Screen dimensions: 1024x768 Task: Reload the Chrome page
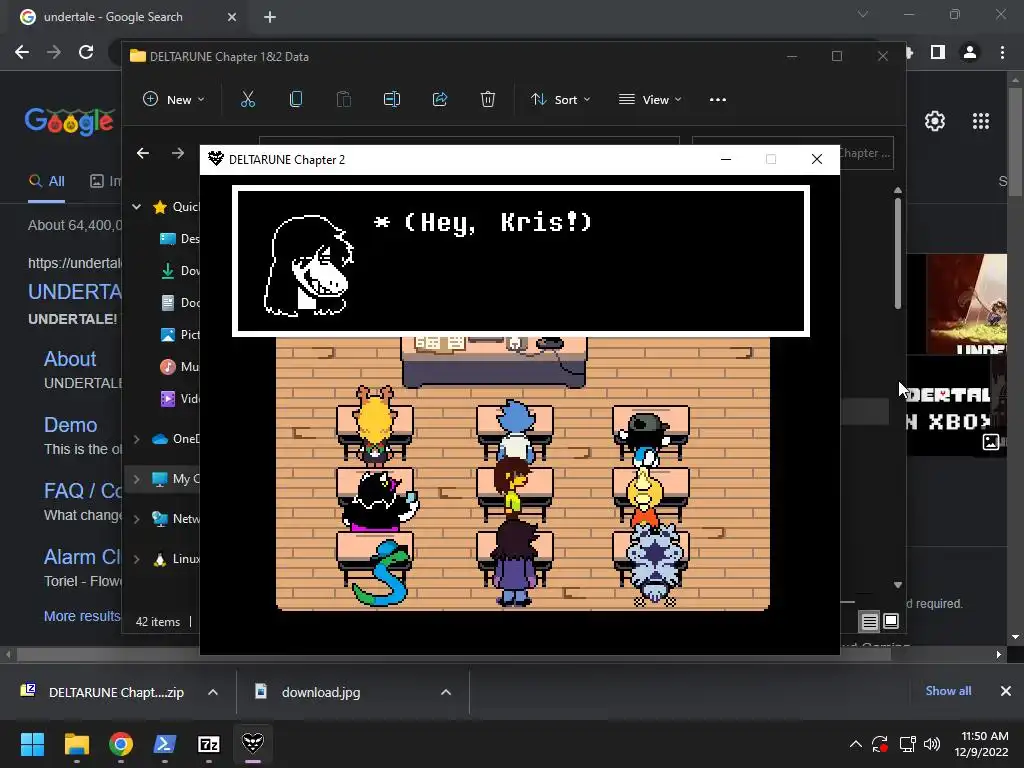point(86,52)
